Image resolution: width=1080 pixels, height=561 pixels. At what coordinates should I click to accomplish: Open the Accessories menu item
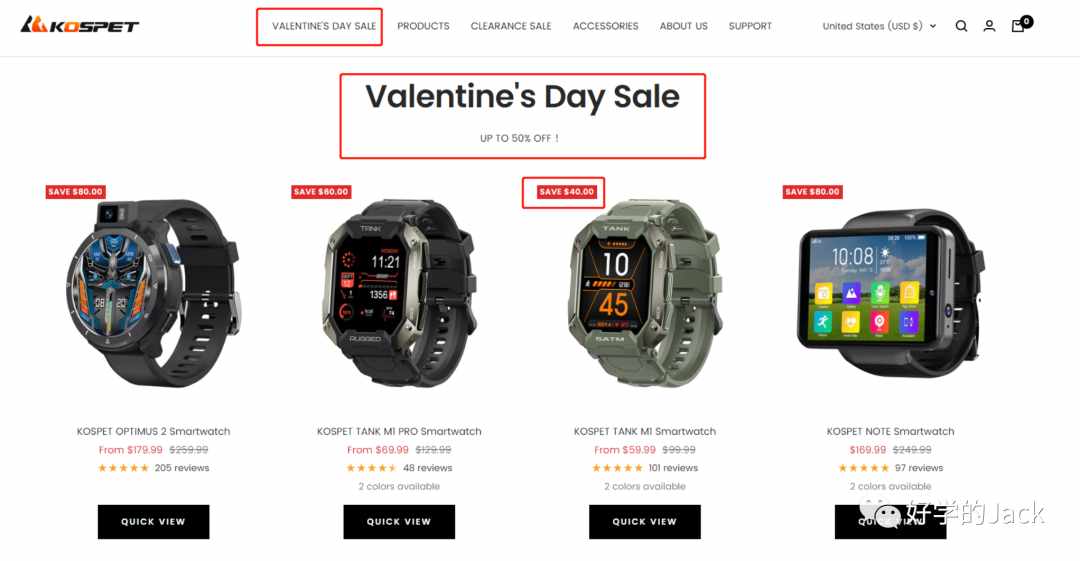pos(605,26)
